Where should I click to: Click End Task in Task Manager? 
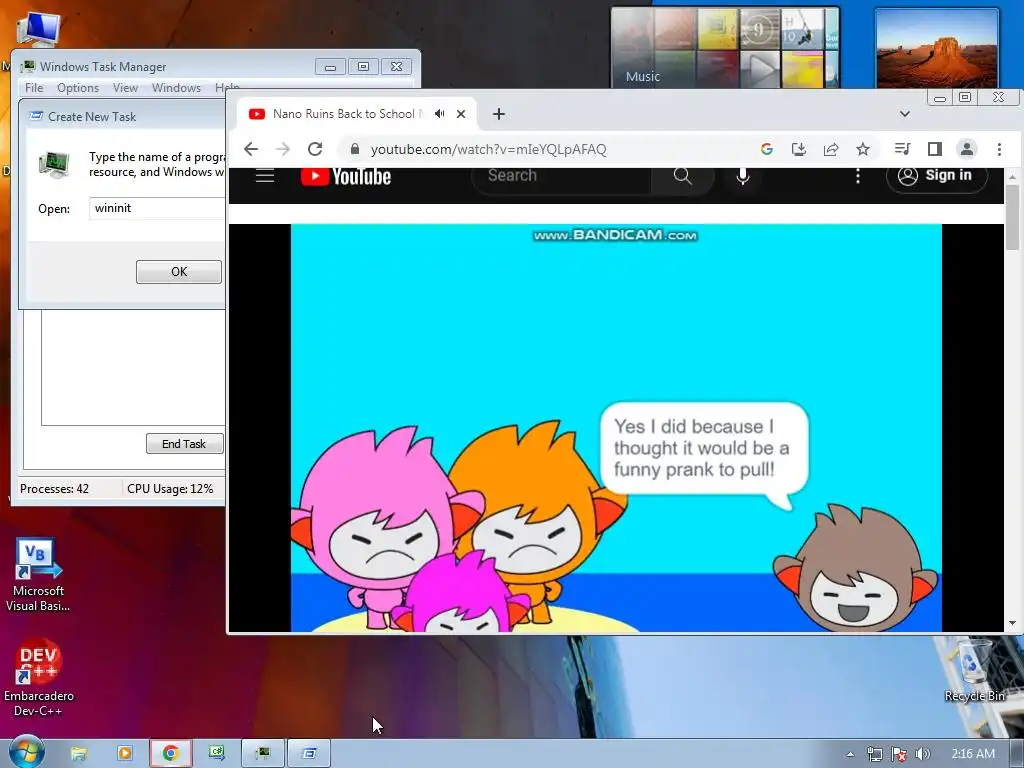pos(184,444)
